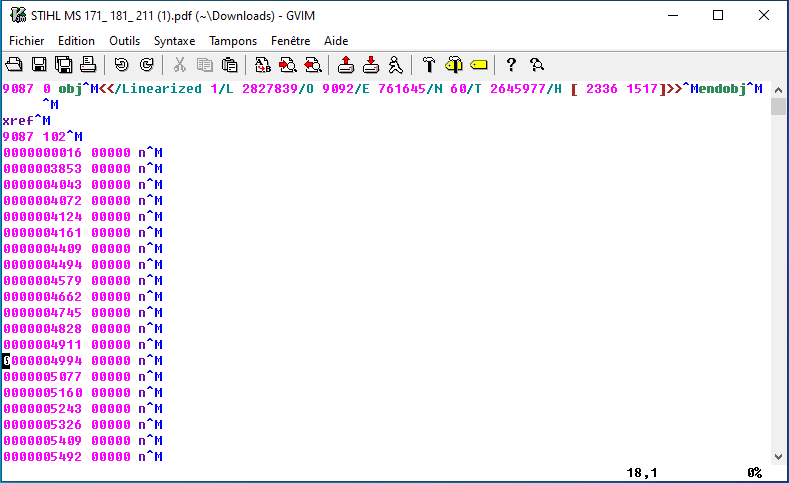Load session icon with up arrow
The height and width of the screenshot is (483, 789).
pos(346,65)
